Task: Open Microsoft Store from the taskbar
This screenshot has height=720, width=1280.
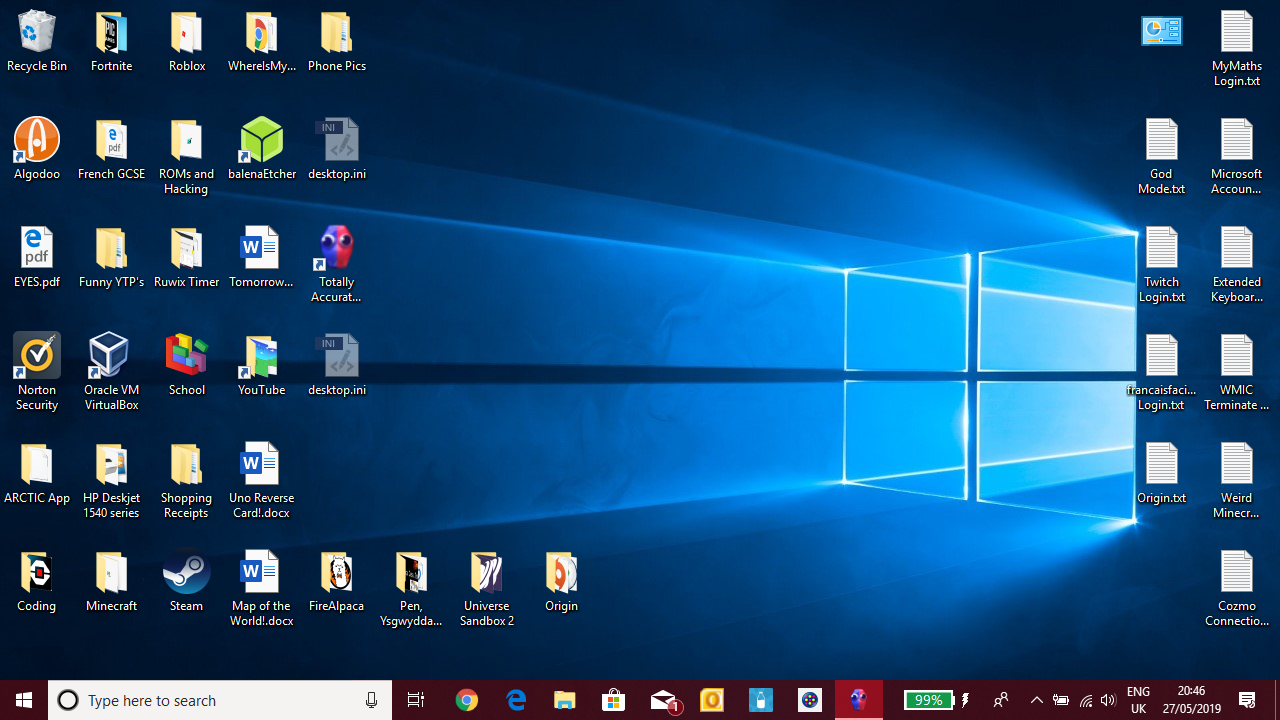Action: (614, 700)
